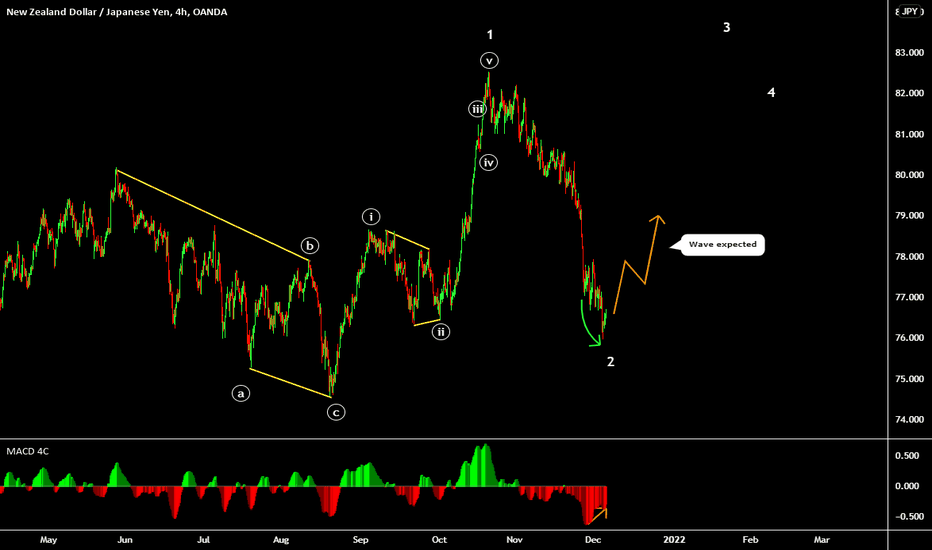This screenshot has width=932, height=550.
Task: Click the Nov label on time axis
Action: (x=514, y=540)
